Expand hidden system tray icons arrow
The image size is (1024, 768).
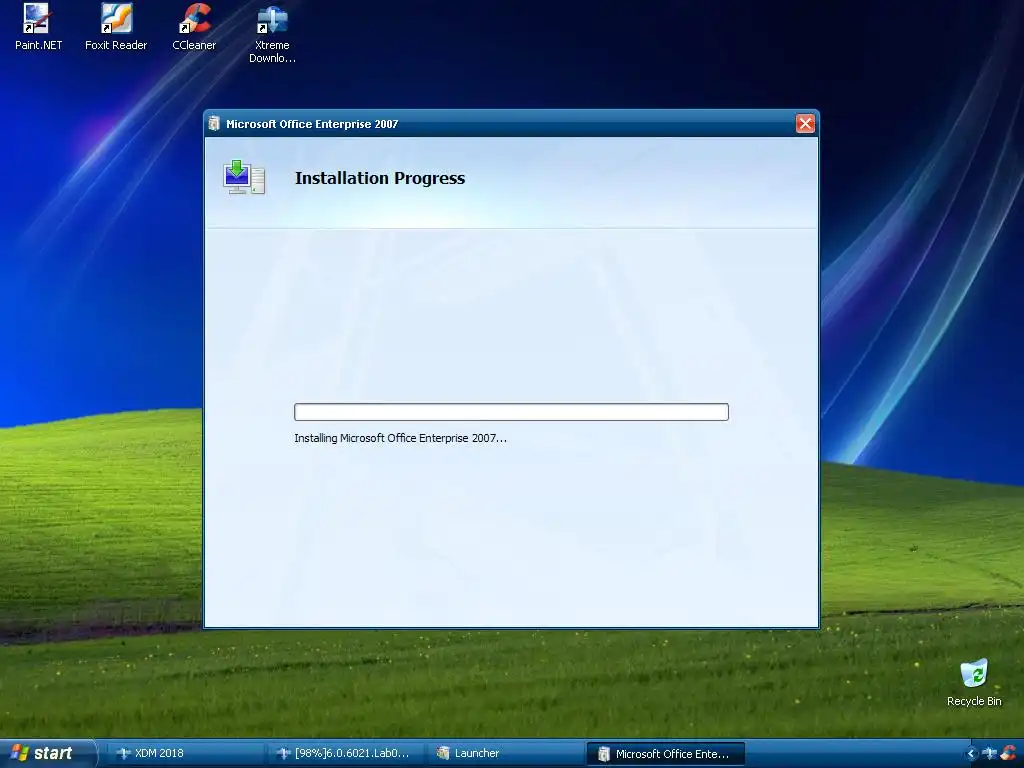pyautogui.click(x=971, y=754)
